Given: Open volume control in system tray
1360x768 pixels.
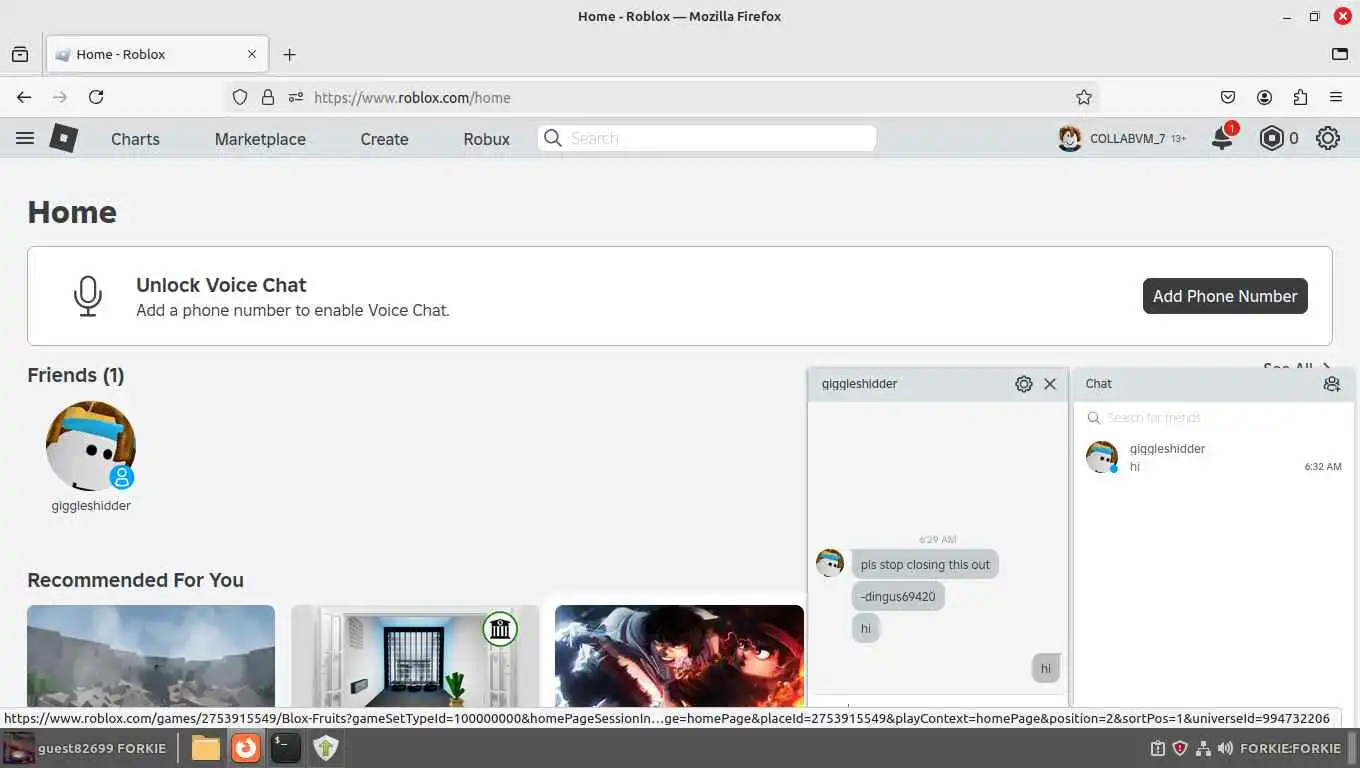Looking at the screenshot, I should pyautogui.click(x=1225, y=748).
